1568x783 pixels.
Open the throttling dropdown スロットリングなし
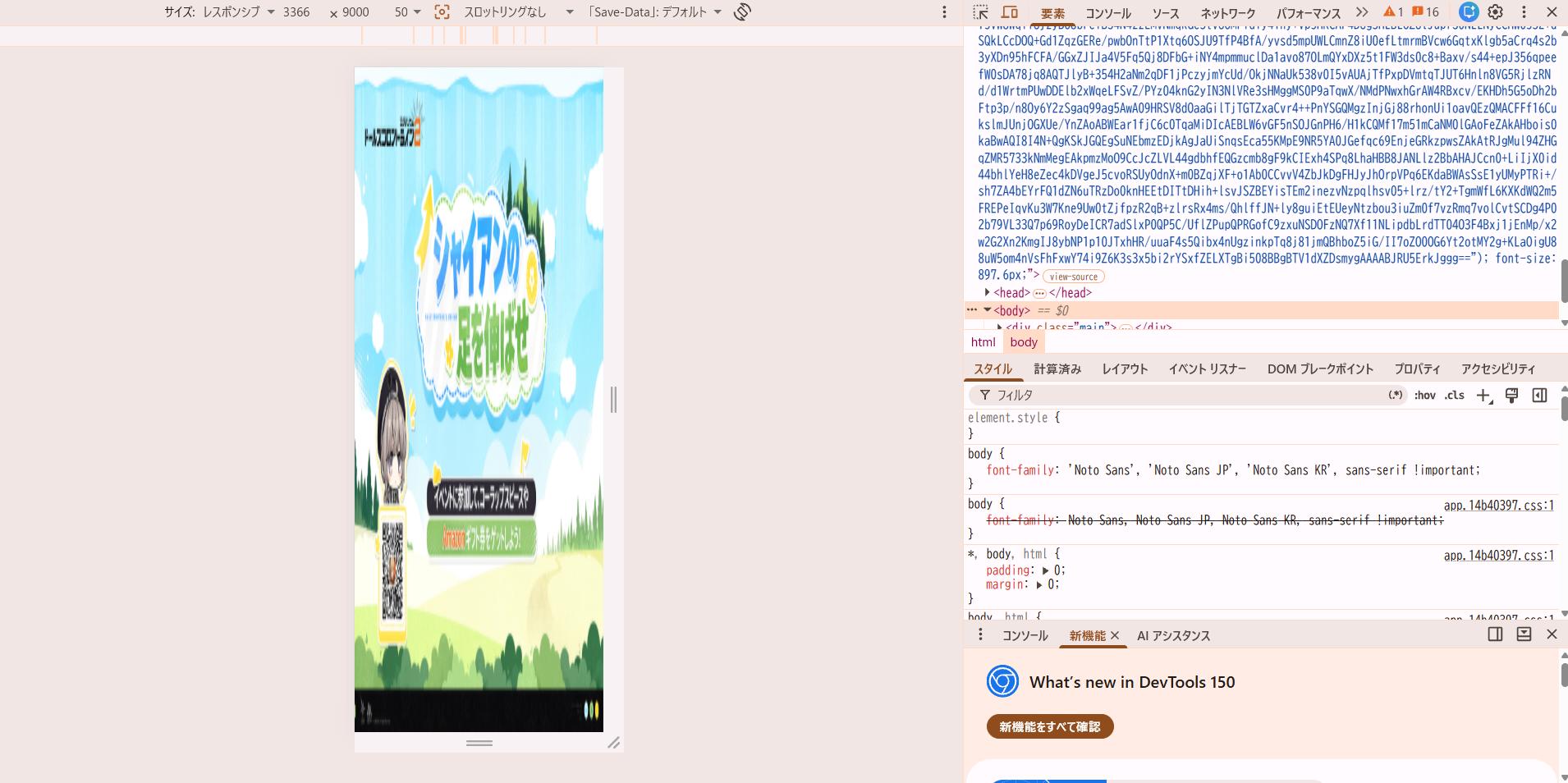coord(519,12)
